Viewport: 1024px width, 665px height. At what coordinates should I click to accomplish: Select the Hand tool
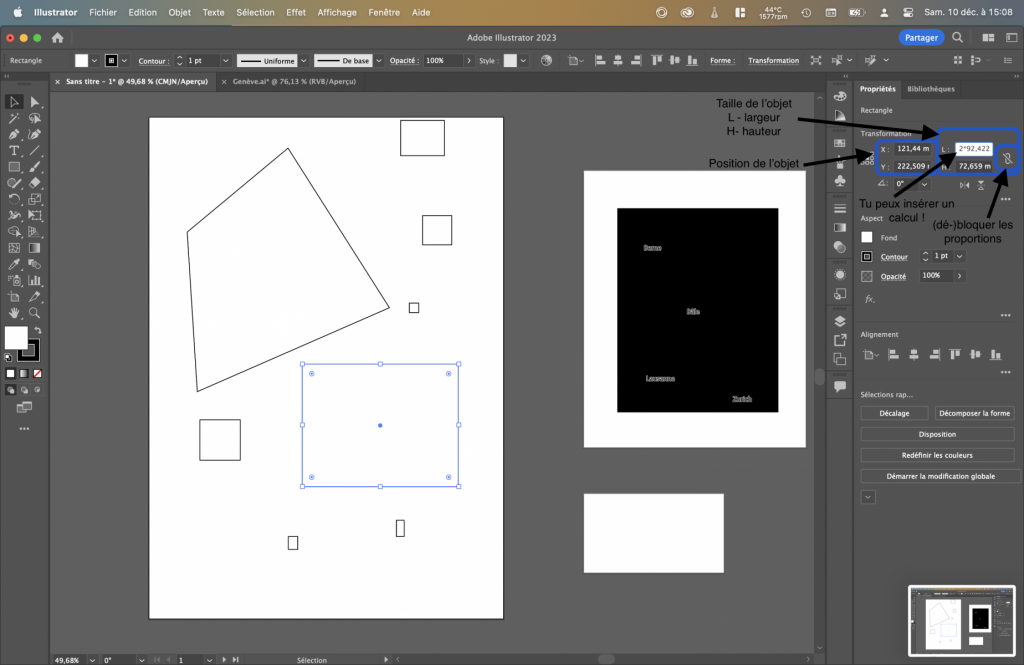pos(14,312)
